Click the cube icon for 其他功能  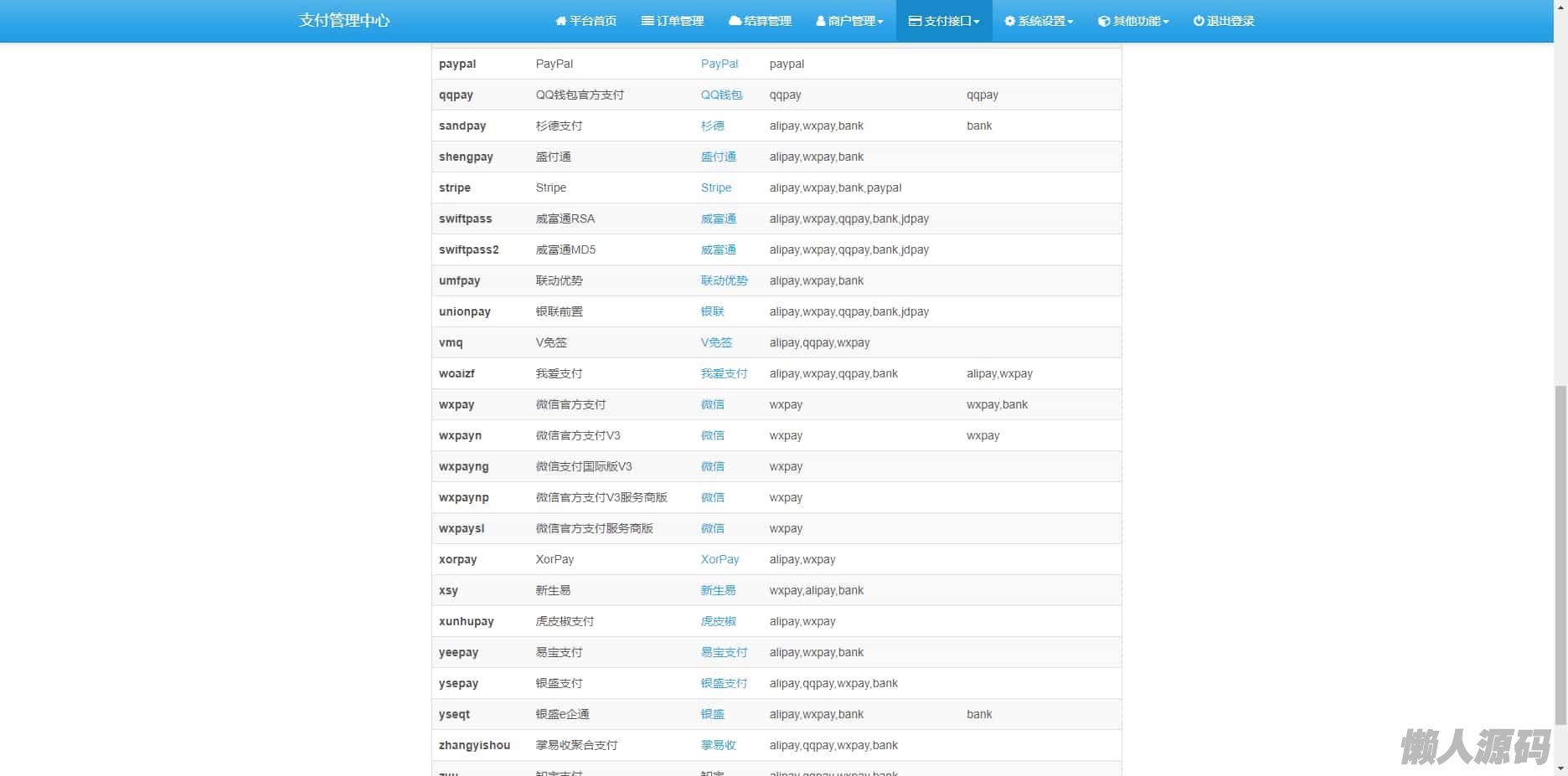point(1104,21)
